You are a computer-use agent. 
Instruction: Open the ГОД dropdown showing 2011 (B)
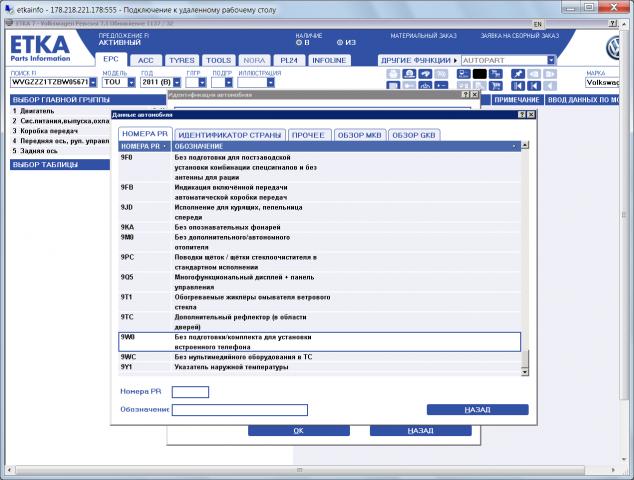(177, 82)
